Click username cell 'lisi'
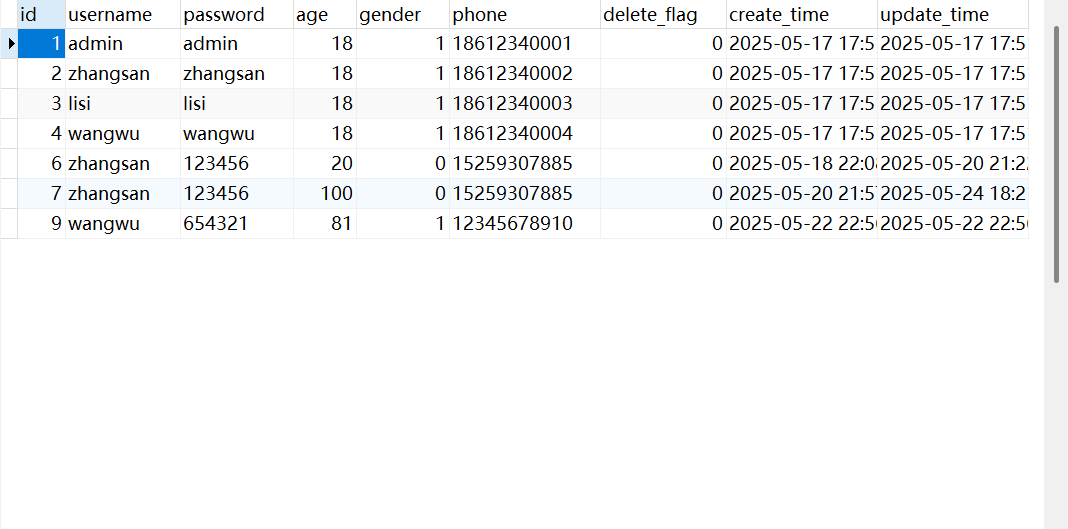The width and height of the screenshot is (1068, 529). tap(123, 103)
